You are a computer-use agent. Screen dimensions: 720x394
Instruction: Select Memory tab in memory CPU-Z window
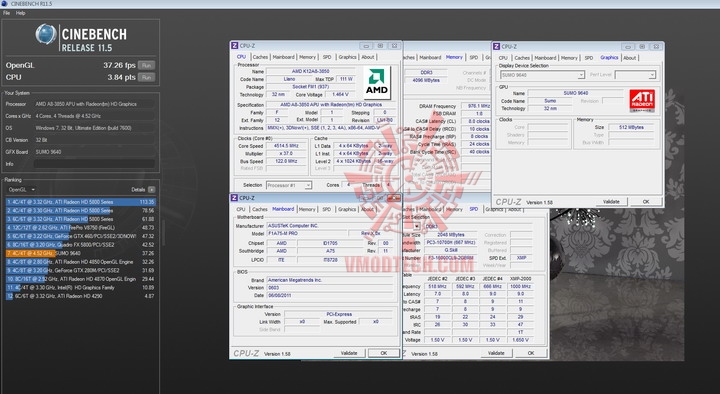(x=454, y=57)
